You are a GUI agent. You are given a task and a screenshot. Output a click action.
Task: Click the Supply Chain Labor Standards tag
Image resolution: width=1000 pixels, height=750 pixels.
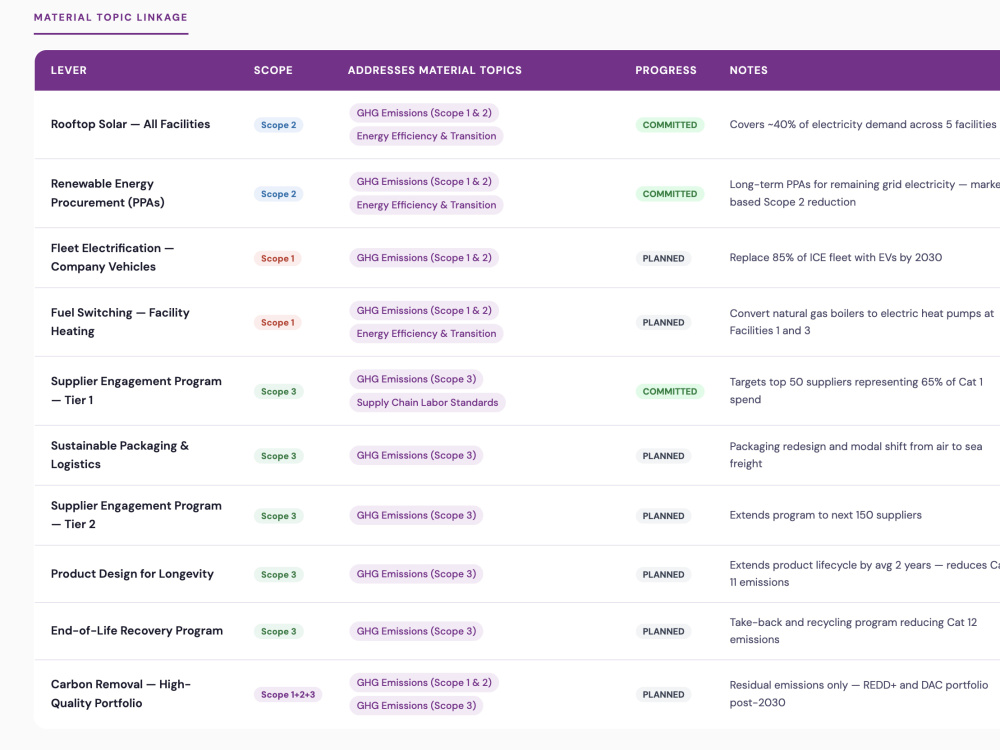click(427, 402)
